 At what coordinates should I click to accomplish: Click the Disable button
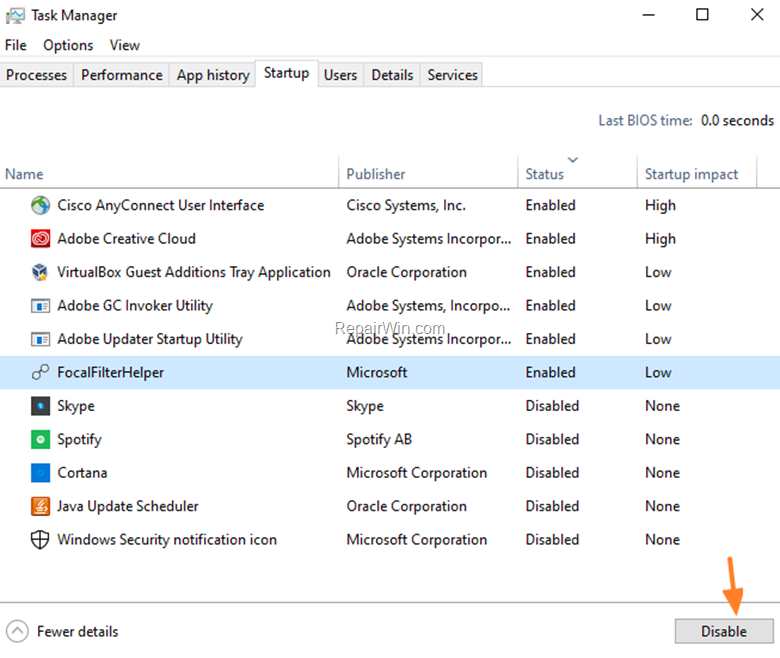pyautogui.click(x=724, y=631)
